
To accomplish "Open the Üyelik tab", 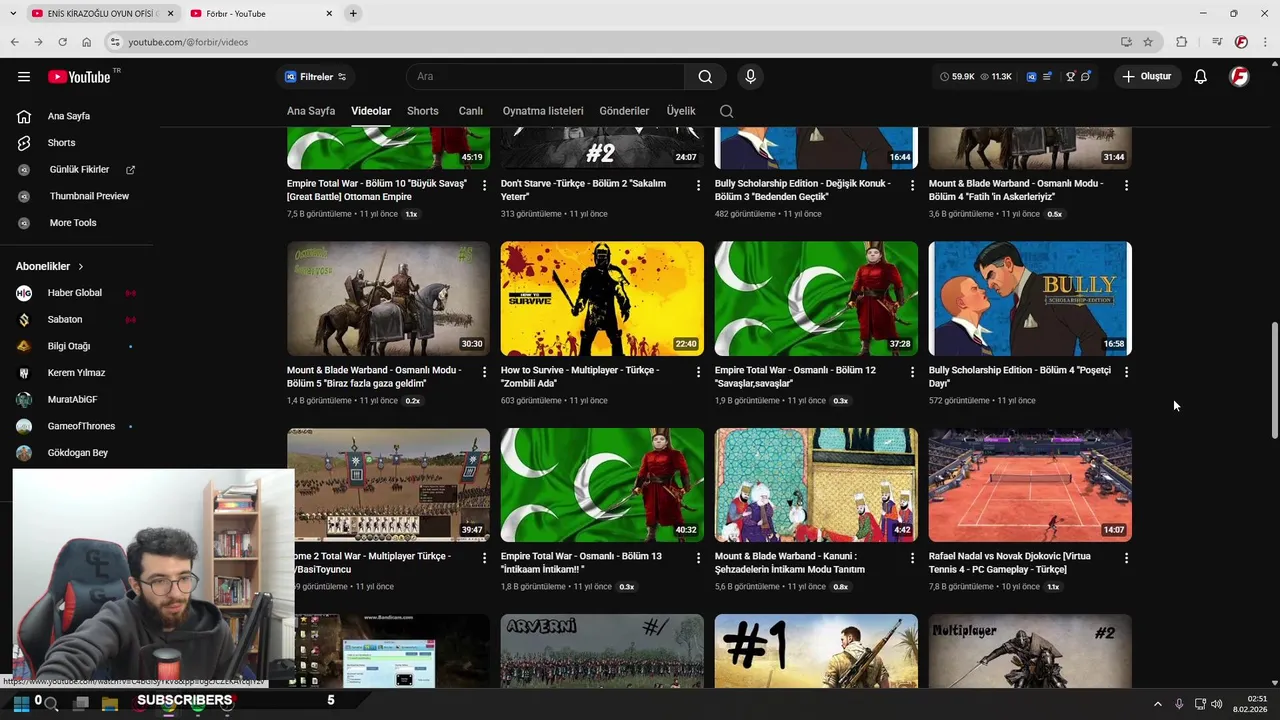I will (681, 111).
